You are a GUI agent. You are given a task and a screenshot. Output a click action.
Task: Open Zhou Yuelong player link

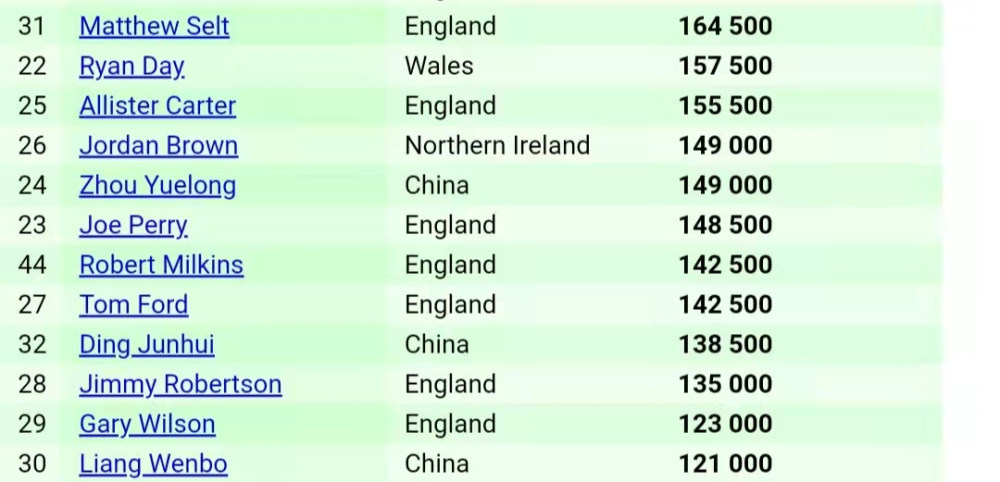click(158, 186)
